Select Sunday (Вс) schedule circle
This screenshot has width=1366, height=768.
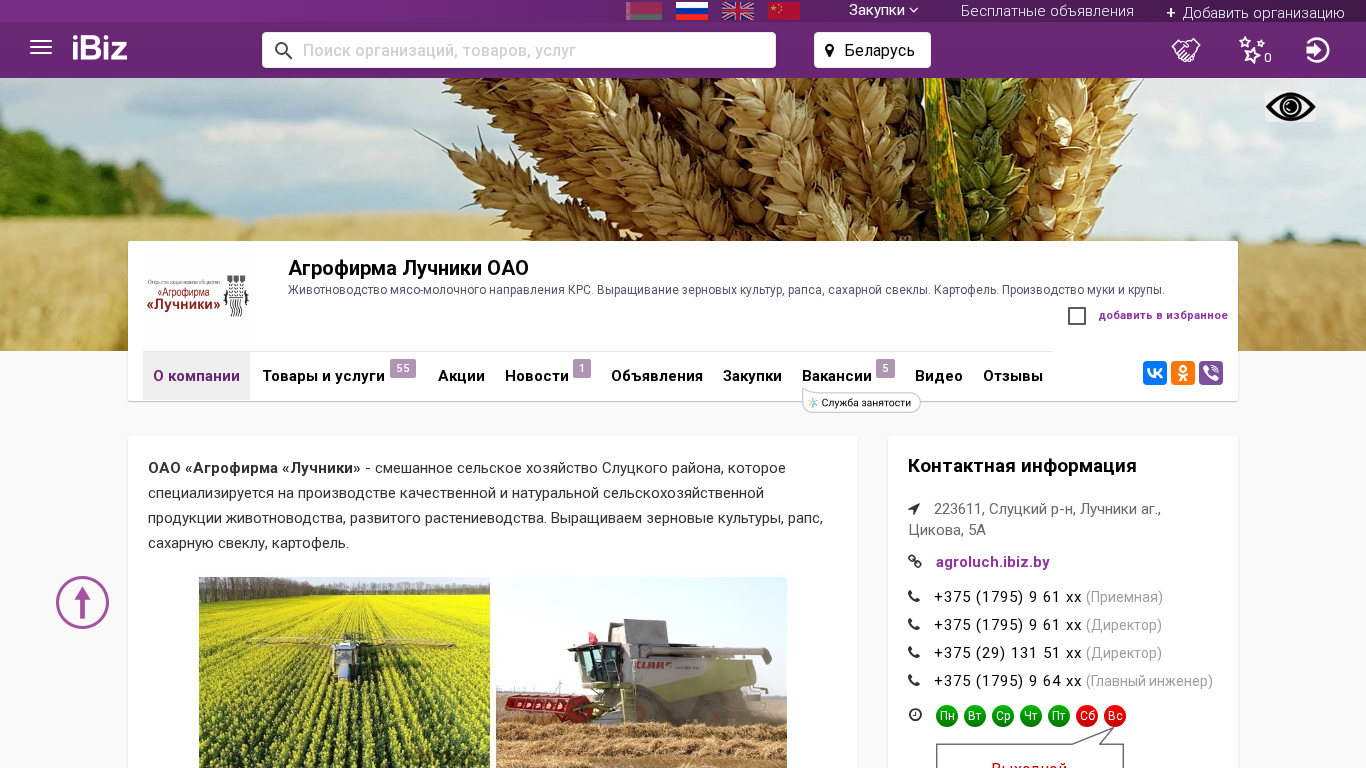(x=1115, y=716)
